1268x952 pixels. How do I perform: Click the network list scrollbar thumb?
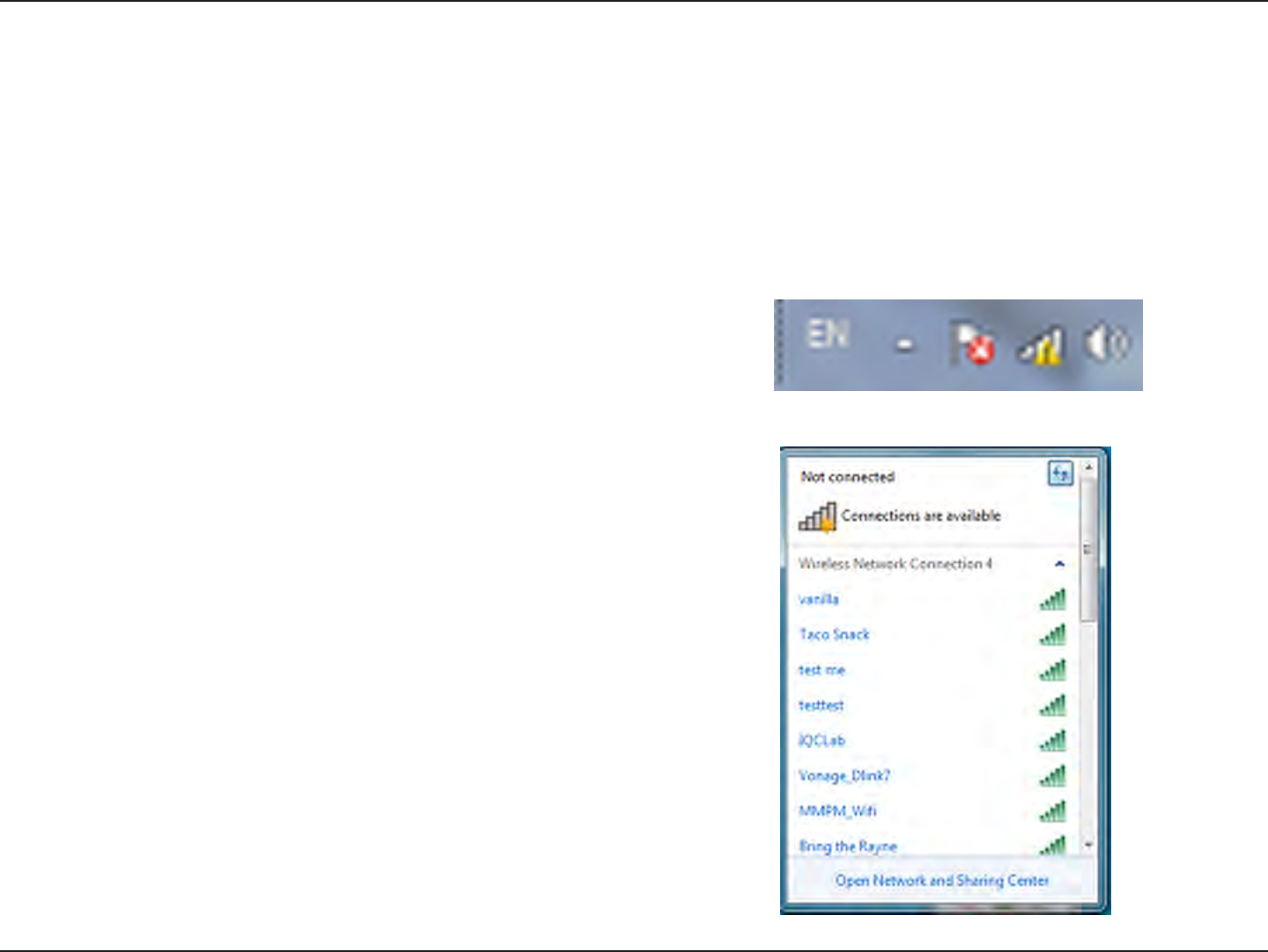click(x=1088, y=549)
